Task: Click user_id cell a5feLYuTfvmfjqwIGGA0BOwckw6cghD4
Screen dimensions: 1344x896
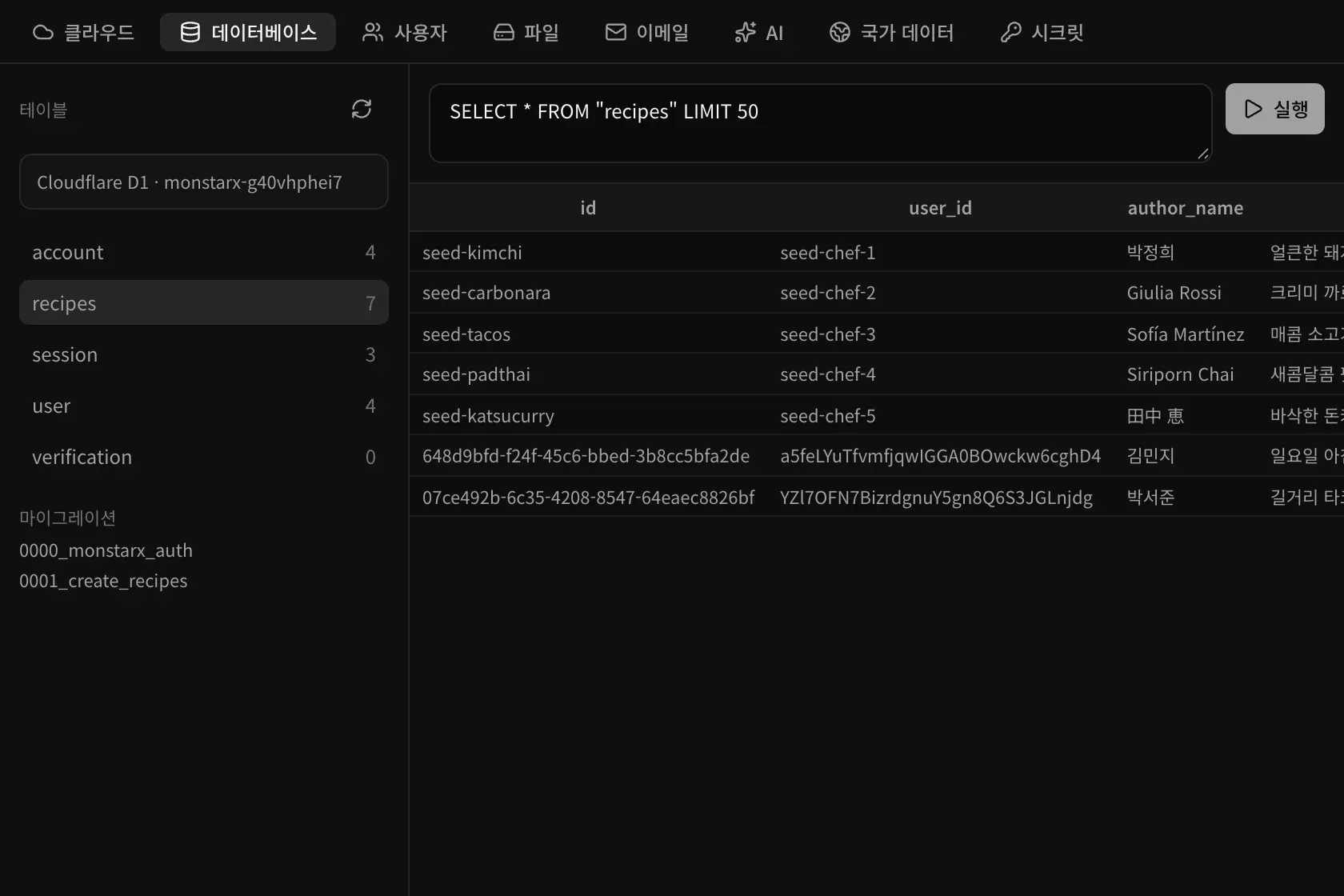Action: [x=940, y=456]
